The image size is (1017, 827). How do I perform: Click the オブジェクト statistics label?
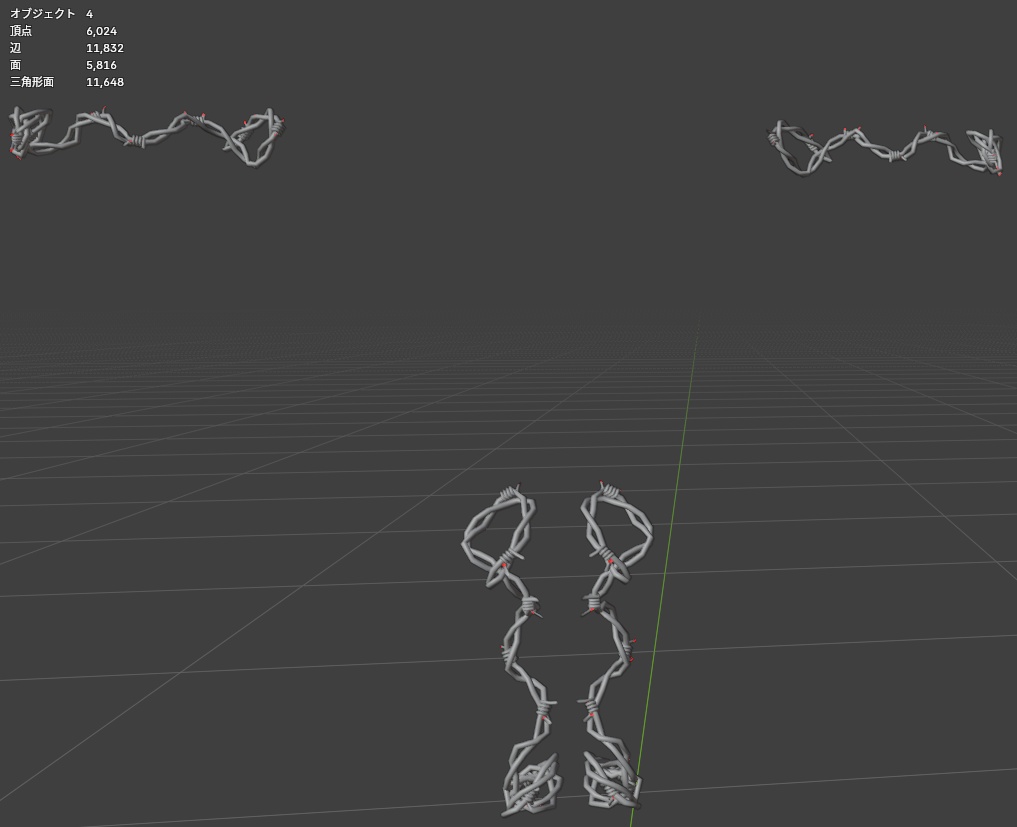[x=43, y=14]
